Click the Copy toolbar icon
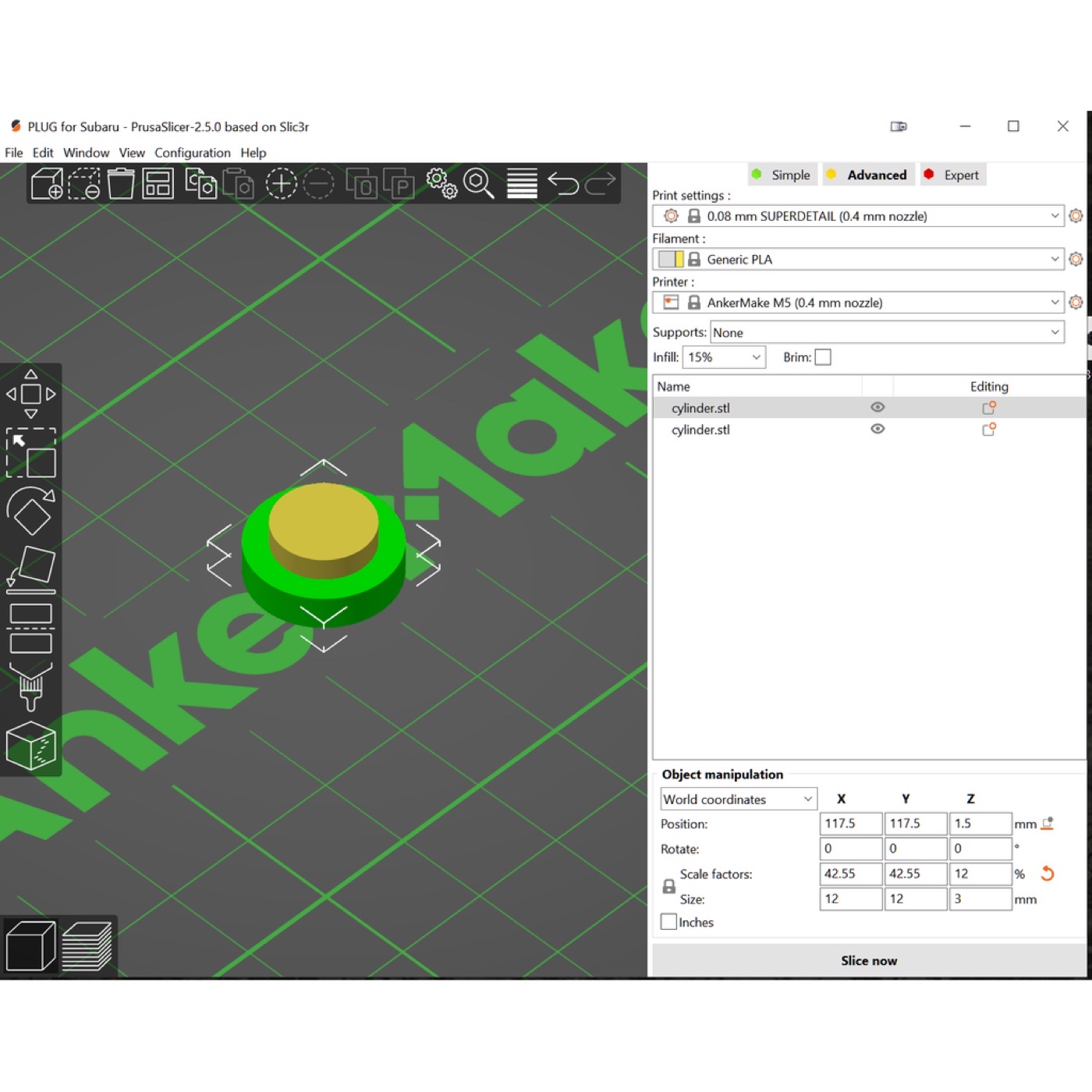 201,184
